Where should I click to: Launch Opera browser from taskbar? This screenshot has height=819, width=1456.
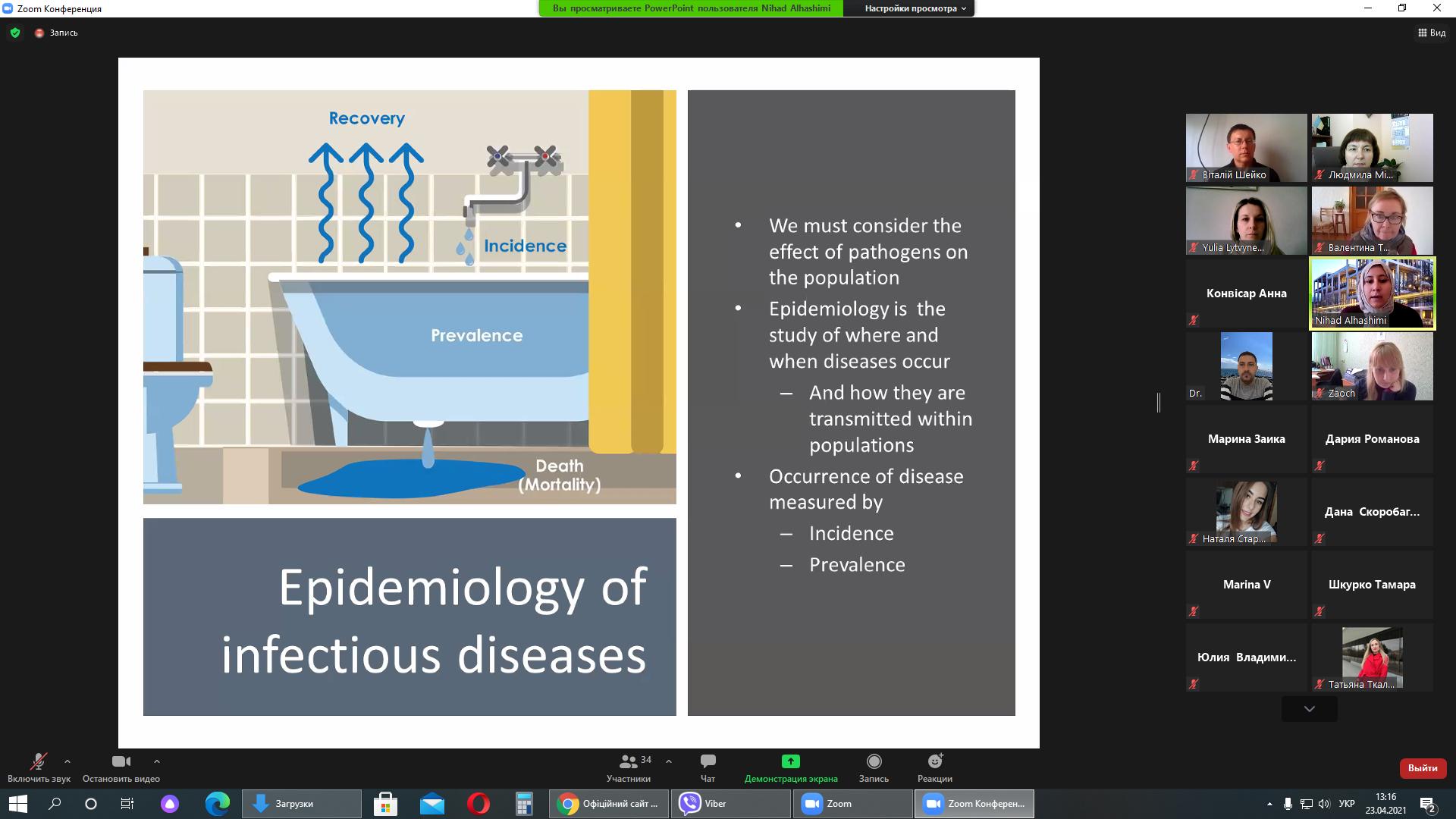point(479,804)
